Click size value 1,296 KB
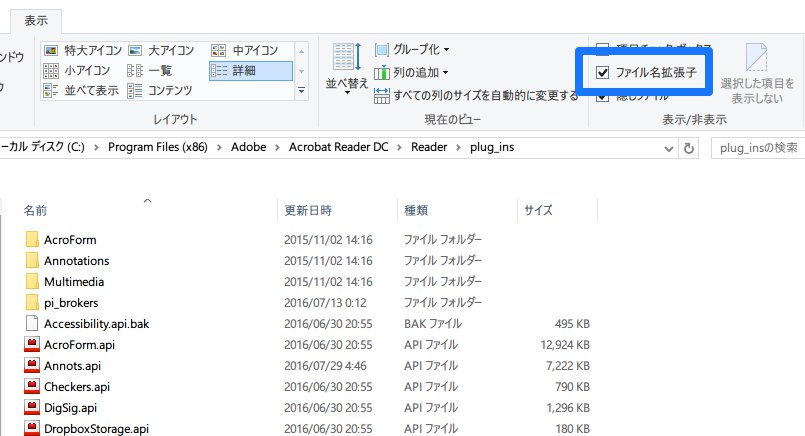The height and width of the screenshot is (436, 805). click(568, 408)
